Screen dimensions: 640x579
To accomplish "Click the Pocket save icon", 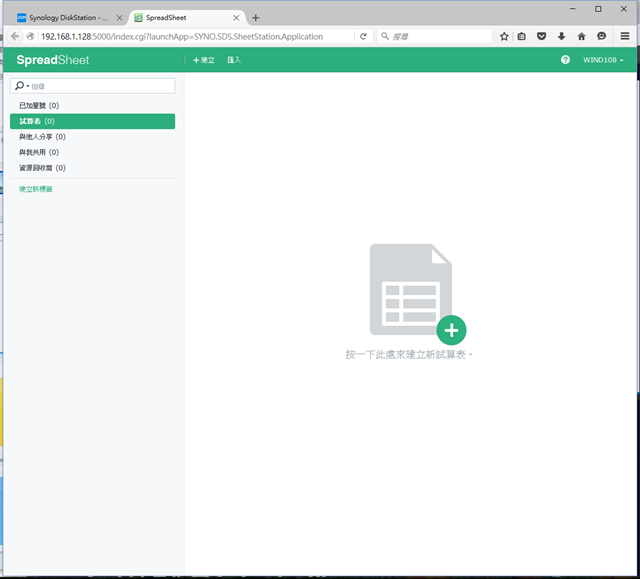I will click(x=541, y=36).
